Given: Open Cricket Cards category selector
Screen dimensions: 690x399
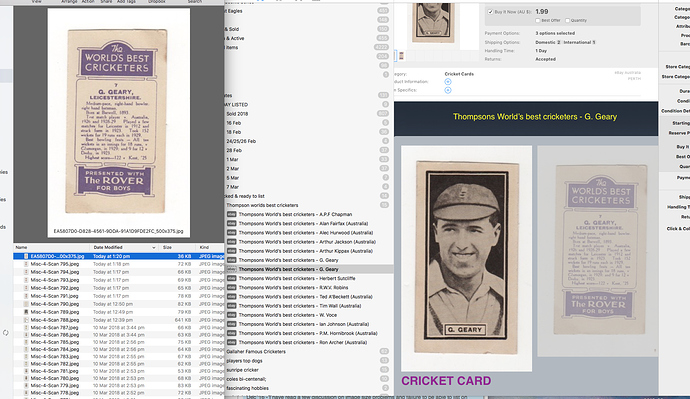Looking at the screenshot, I should tap(459, 74).
